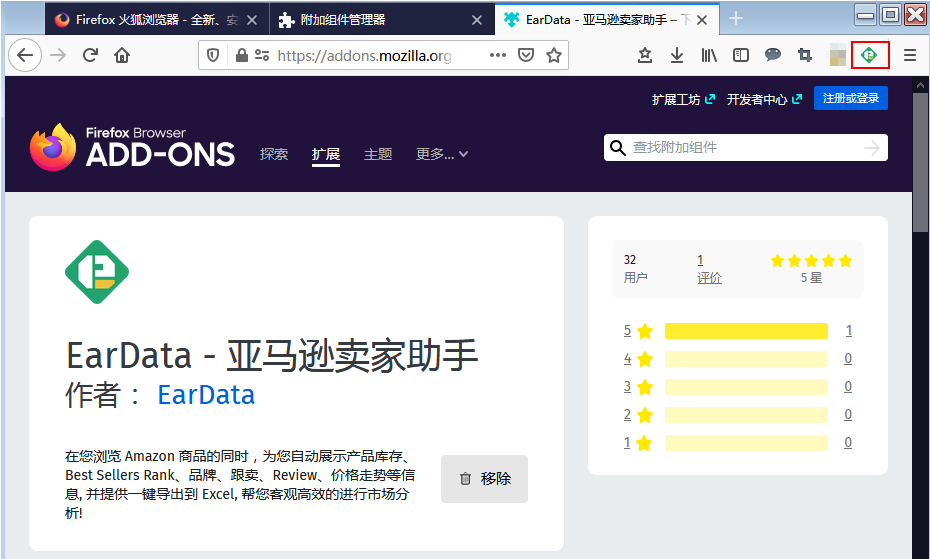Open the 开发者中心 link
930x559 pixels.
[x=764, y=99]
